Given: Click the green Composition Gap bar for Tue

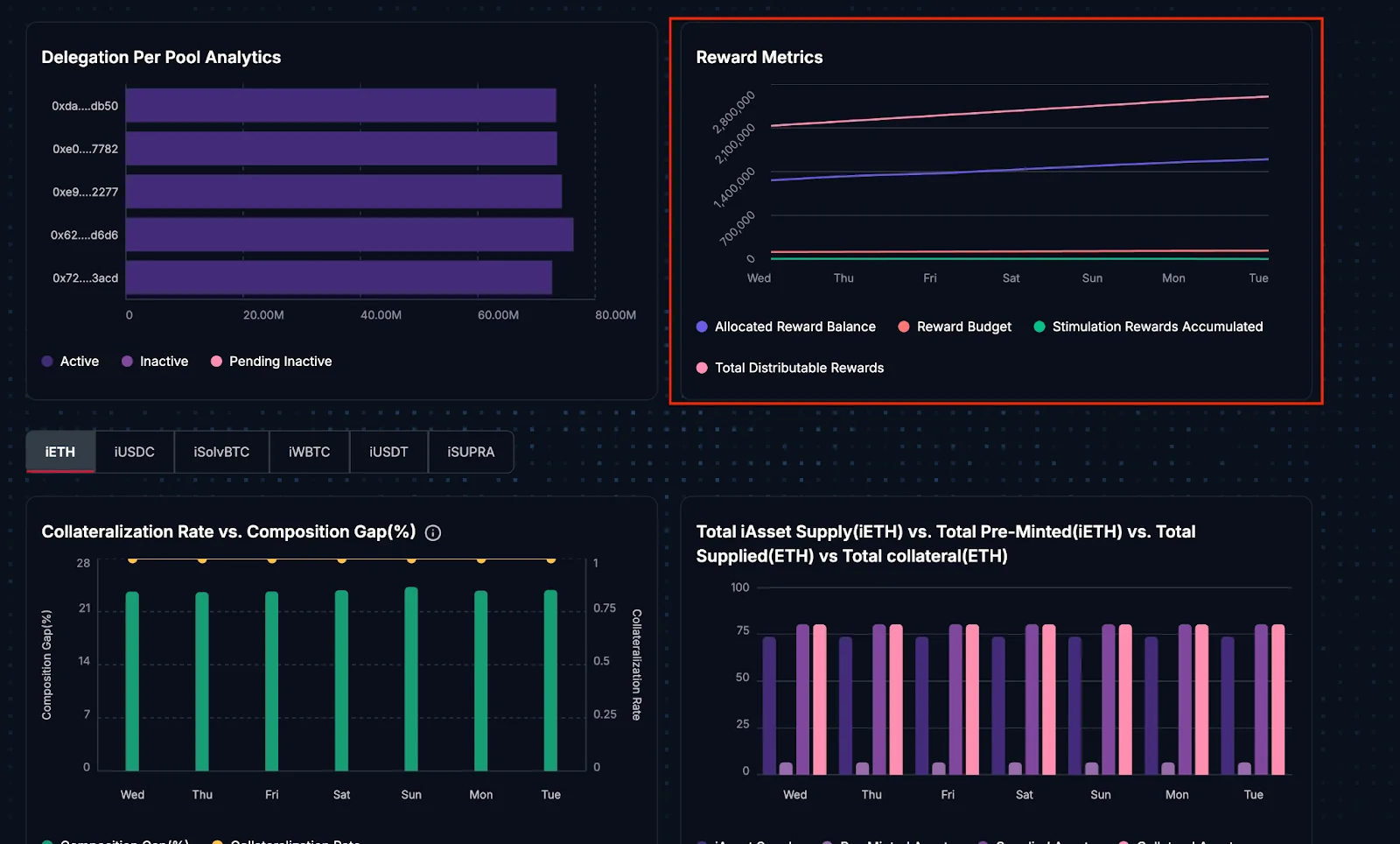Looking at the screenshot, I should [550, 680].
